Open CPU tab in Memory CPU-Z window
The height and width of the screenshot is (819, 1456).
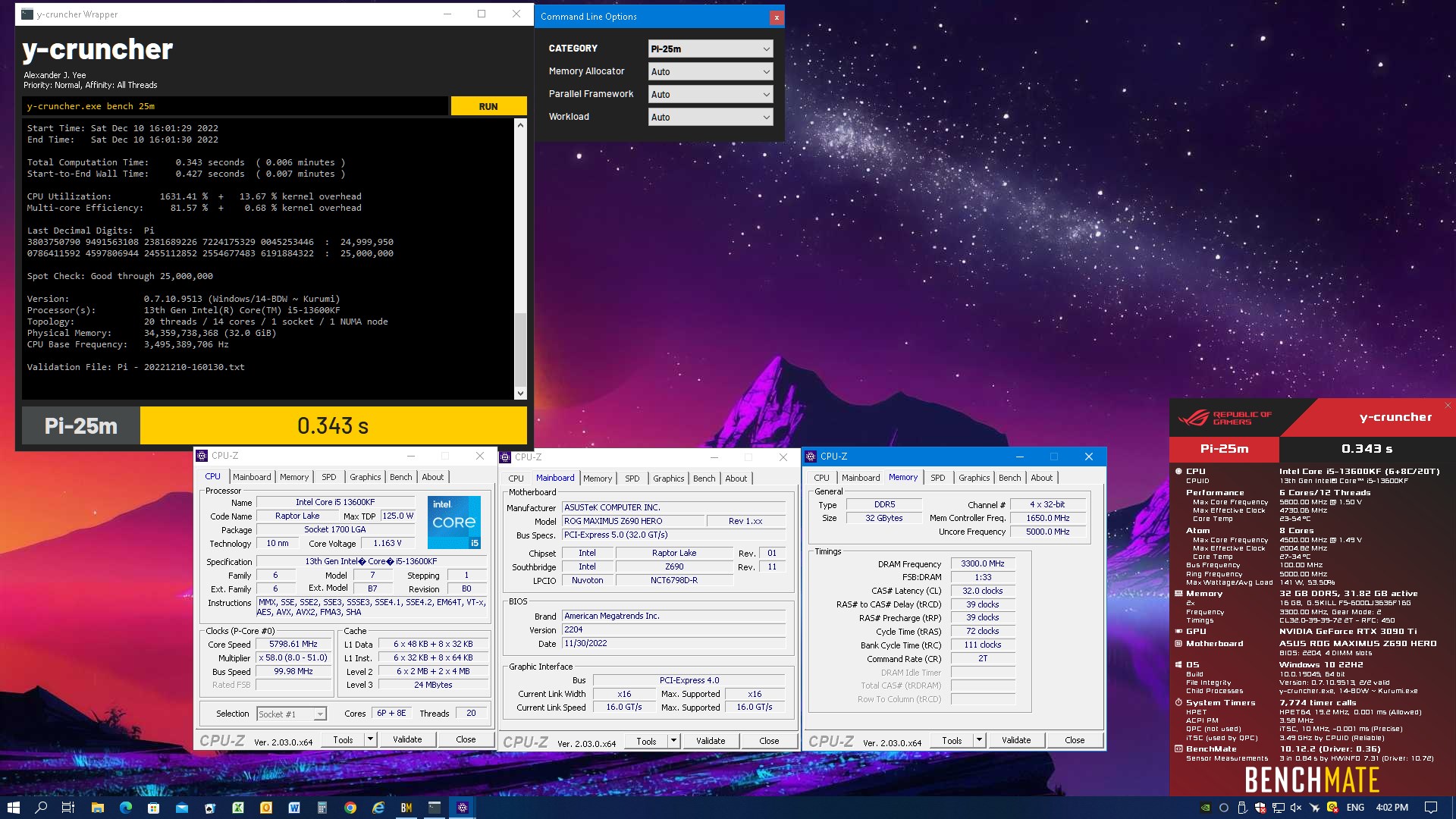tap(821, 478)
